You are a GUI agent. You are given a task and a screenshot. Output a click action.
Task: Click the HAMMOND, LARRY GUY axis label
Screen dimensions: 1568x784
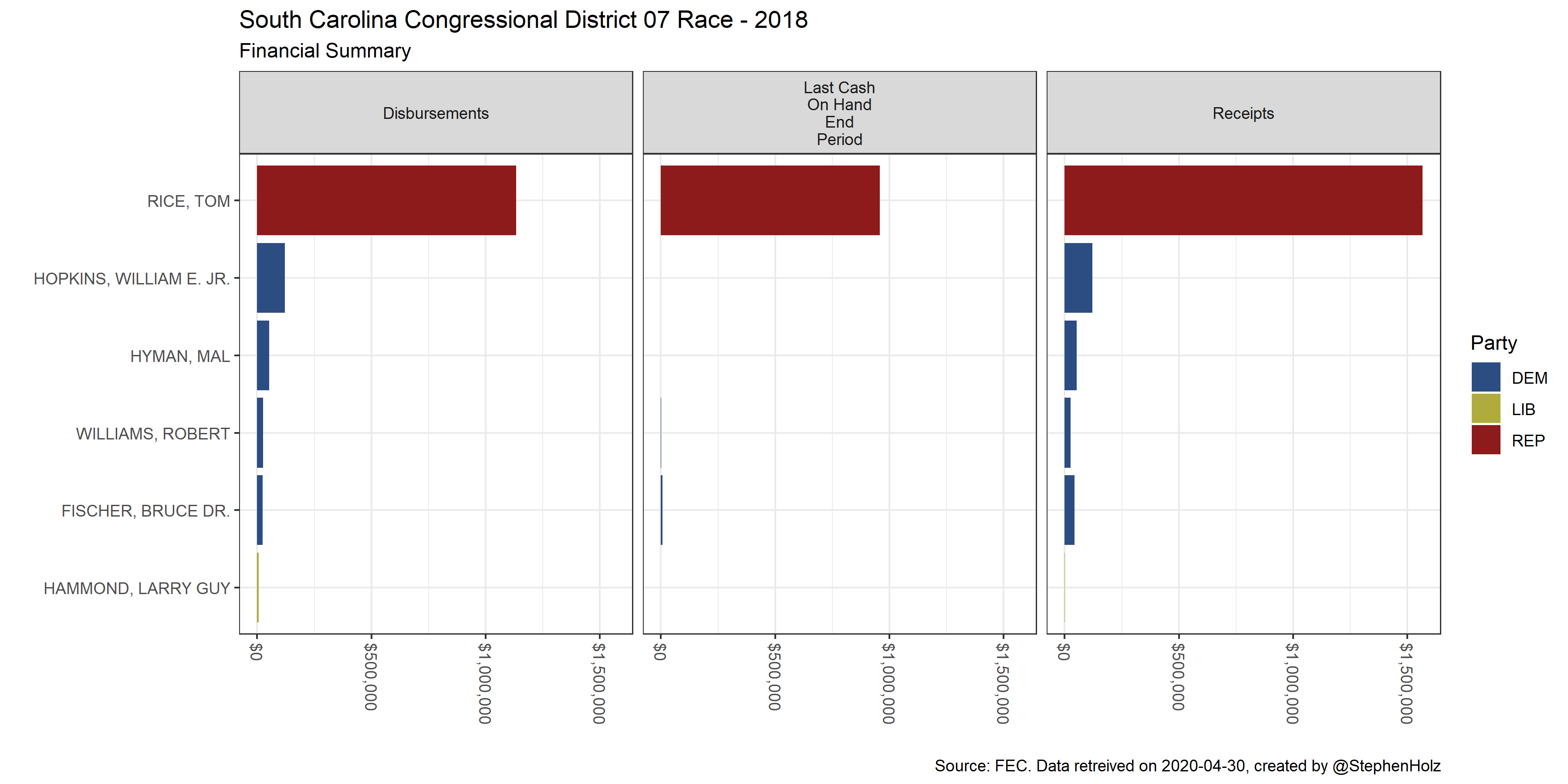coord(136,588)
